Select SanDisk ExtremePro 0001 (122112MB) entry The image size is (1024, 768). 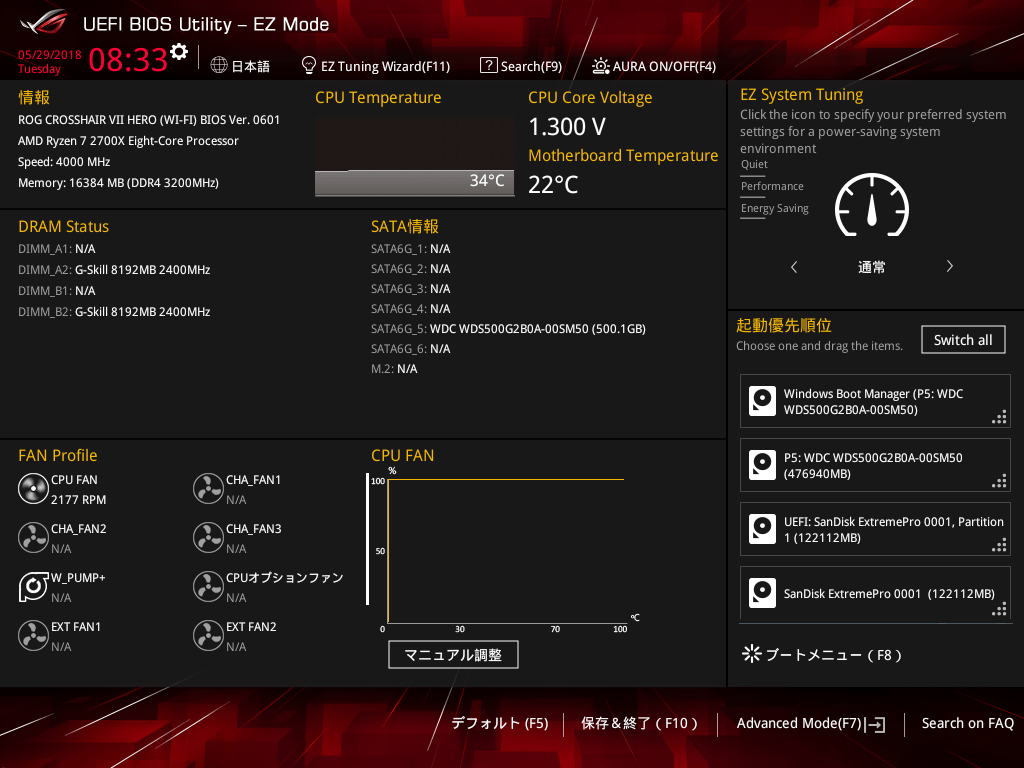click(x=875, y=592)
